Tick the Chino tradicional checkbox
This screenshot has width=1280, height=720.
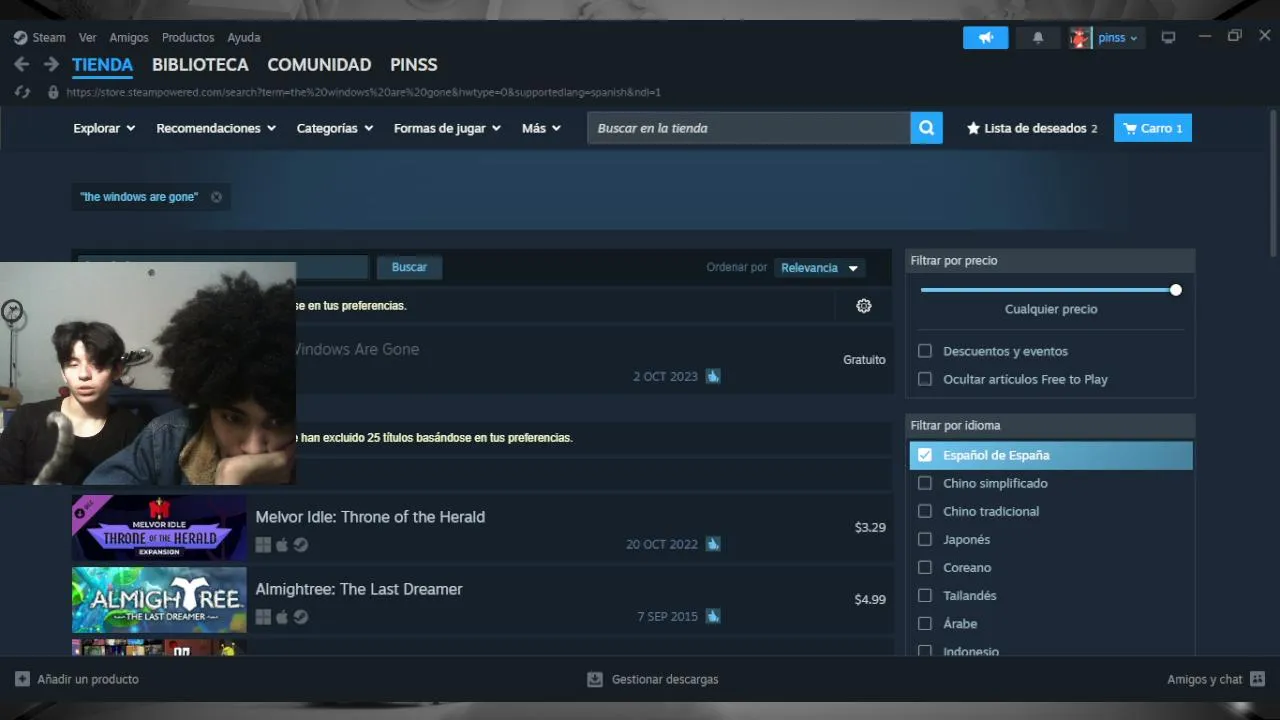click(925, 511)
